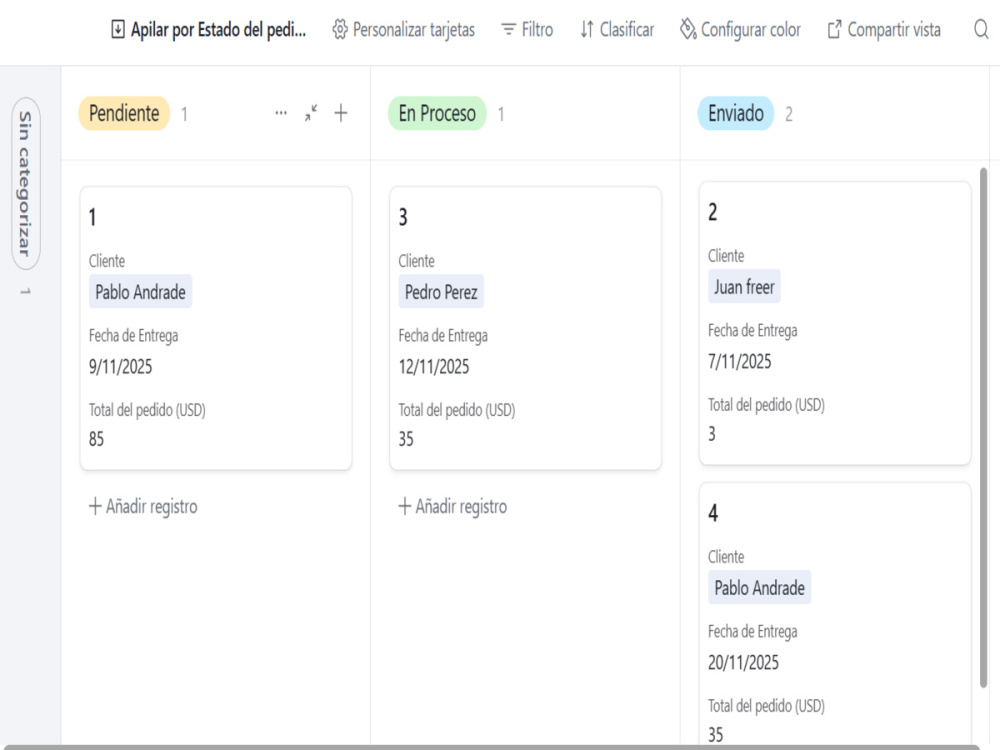Collapse the Pendiente column with arrows icon
Screen dimensions: 1000x750
point(311,113)
